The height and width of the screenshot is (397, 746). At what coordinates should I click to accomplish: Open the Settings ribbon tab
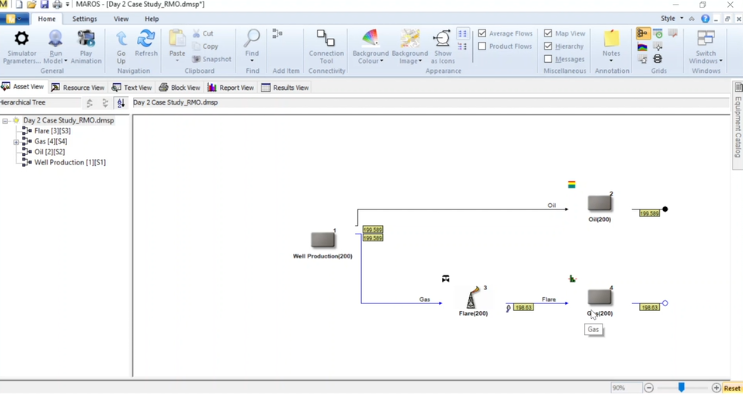pyautogui.click(x=84, y=19)
